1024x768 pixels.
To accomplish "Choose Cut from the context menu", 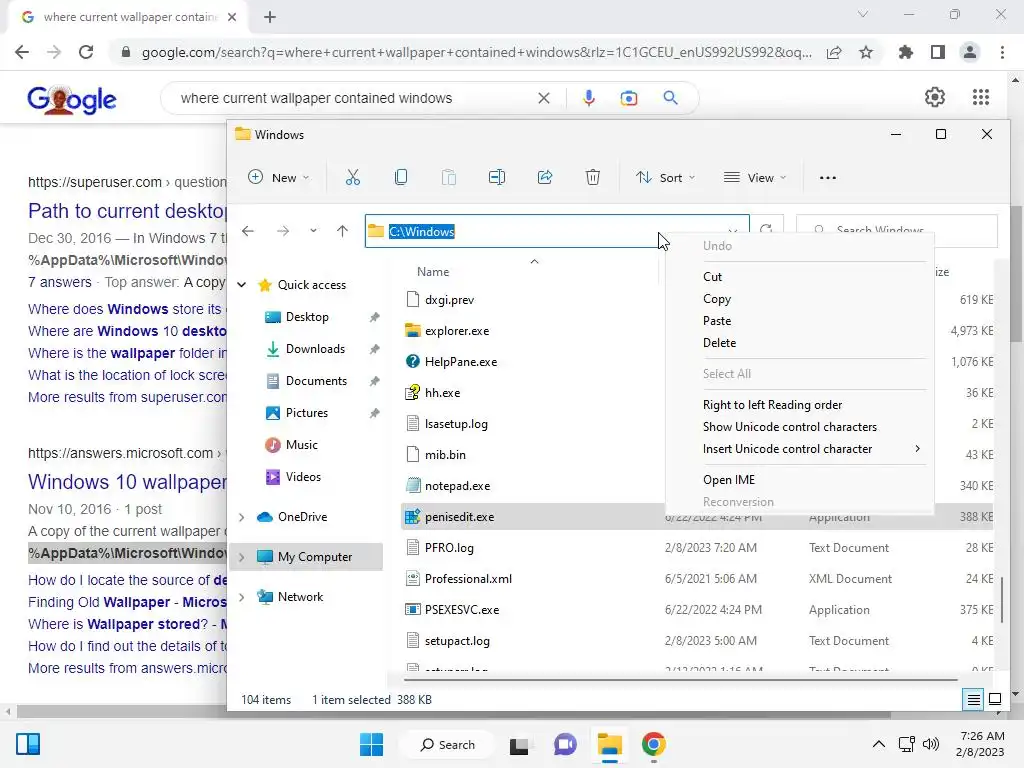I will [712, 276].
